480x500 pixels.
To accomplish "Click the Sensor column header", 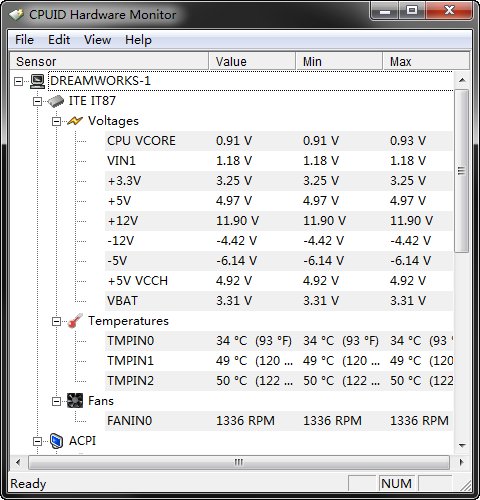I will 109,61.
